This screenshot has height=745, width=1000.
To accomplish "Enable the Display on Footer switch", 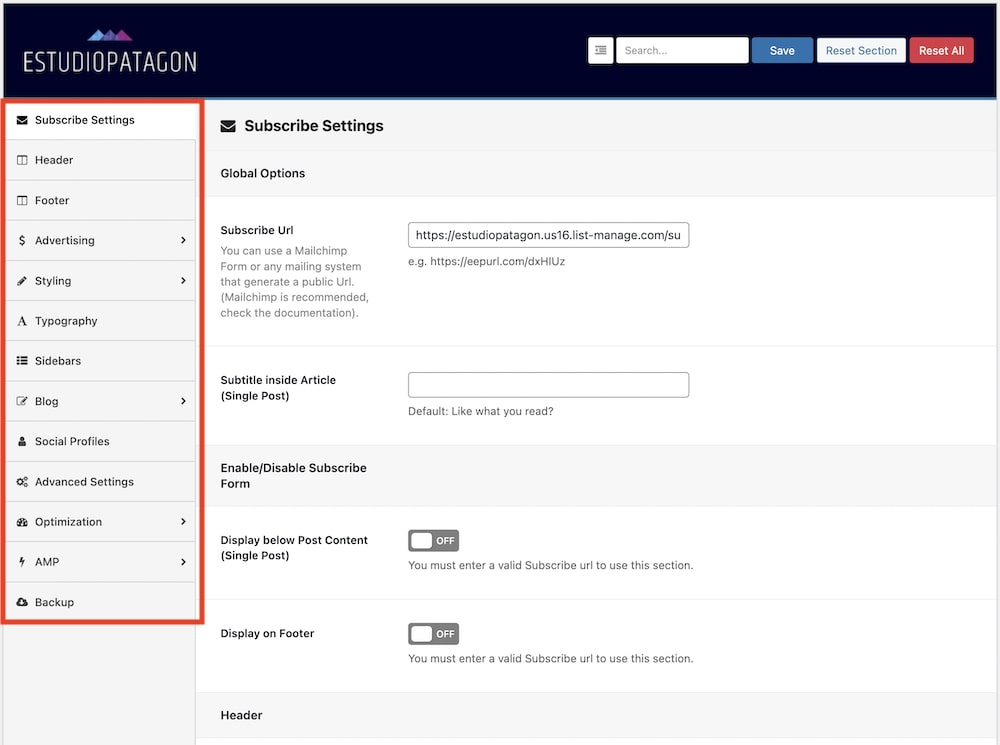I will (433, 633).
